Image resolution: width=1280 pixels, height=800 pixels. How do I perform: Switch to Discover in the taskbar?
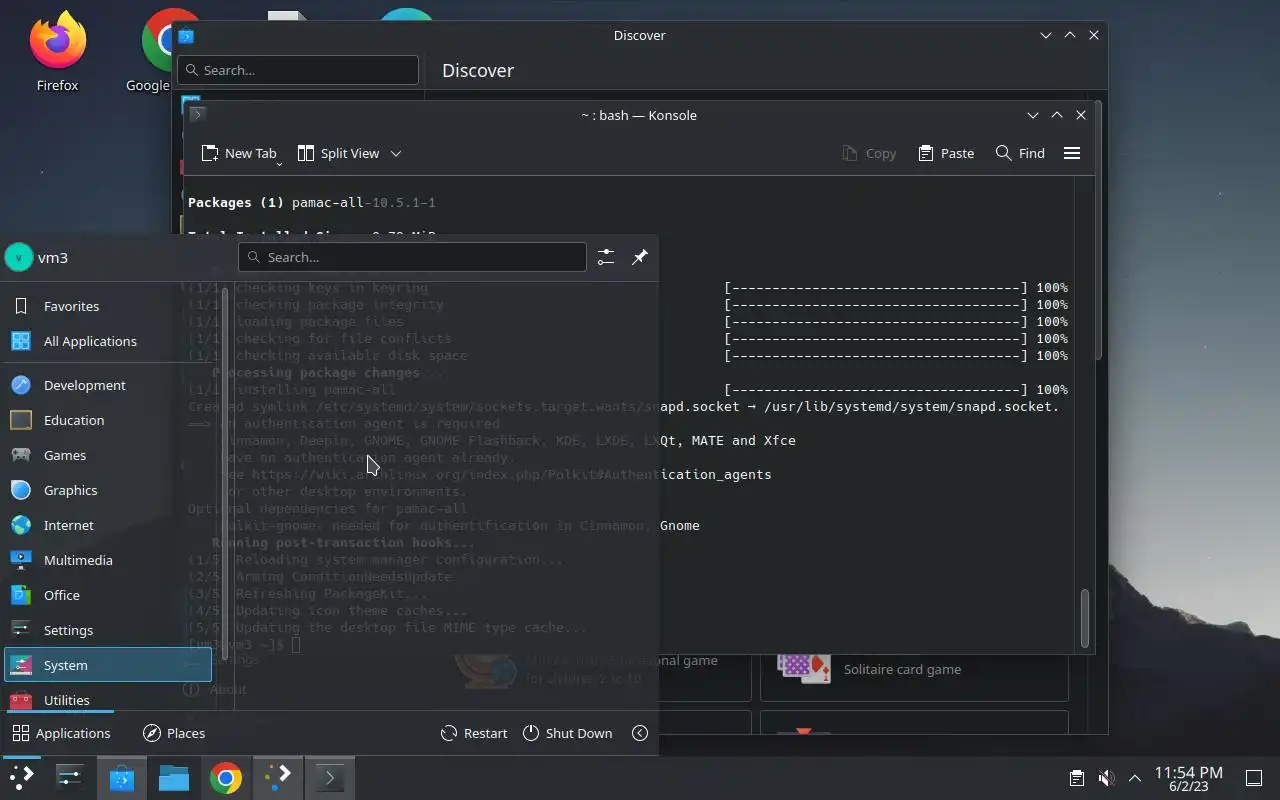pos(122,777)
